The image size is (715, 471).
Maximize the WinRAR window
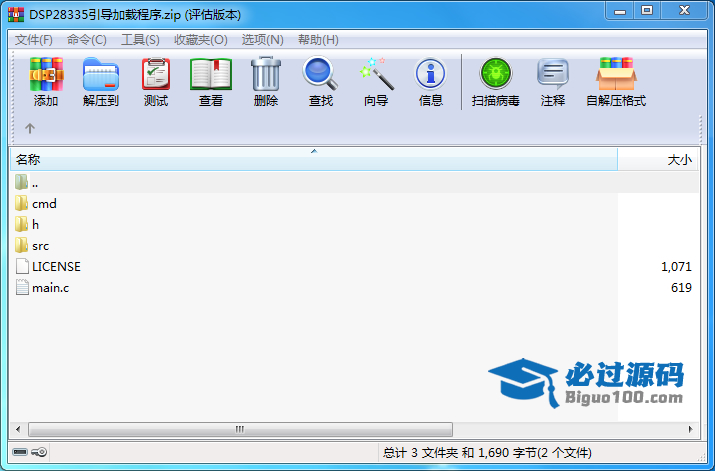click(x=647, y=11)
